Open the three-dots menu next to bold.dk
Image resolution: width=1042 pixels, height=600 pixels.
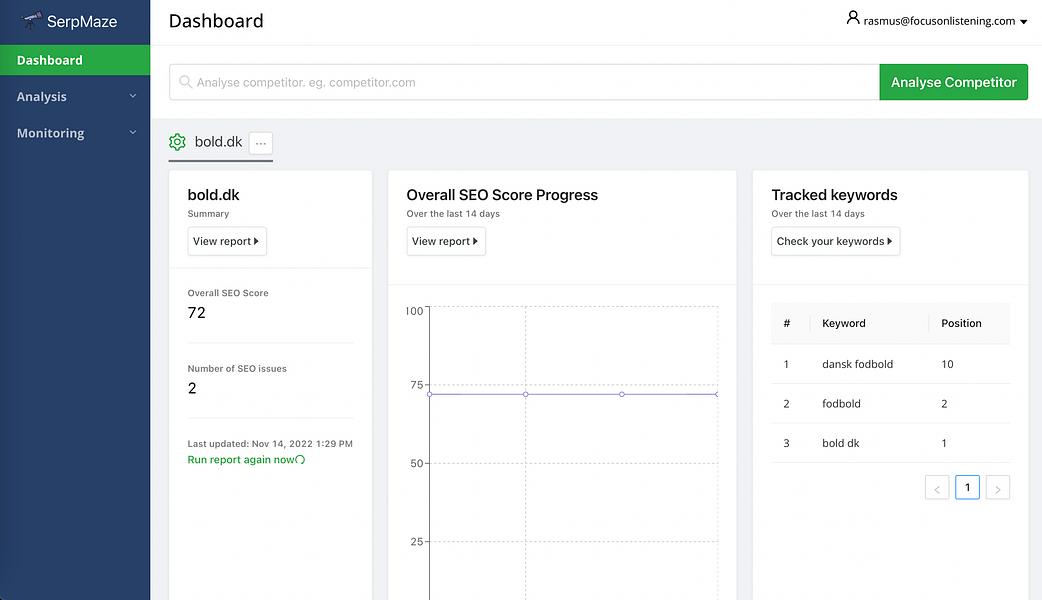point(261,143)
